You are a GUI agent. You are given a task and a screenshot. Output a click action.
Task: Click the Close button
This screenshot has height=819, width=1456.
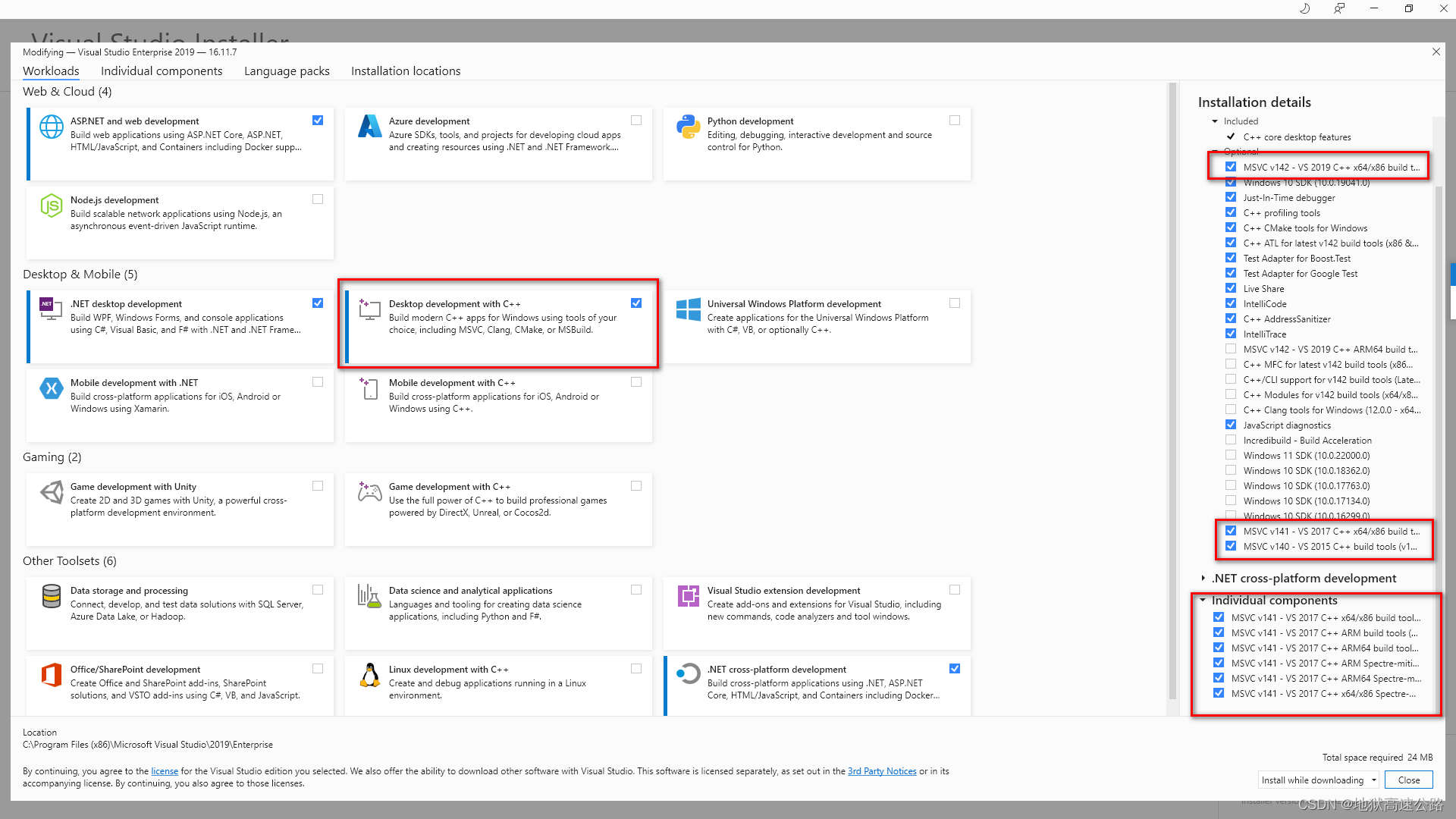coord(1409,780)
